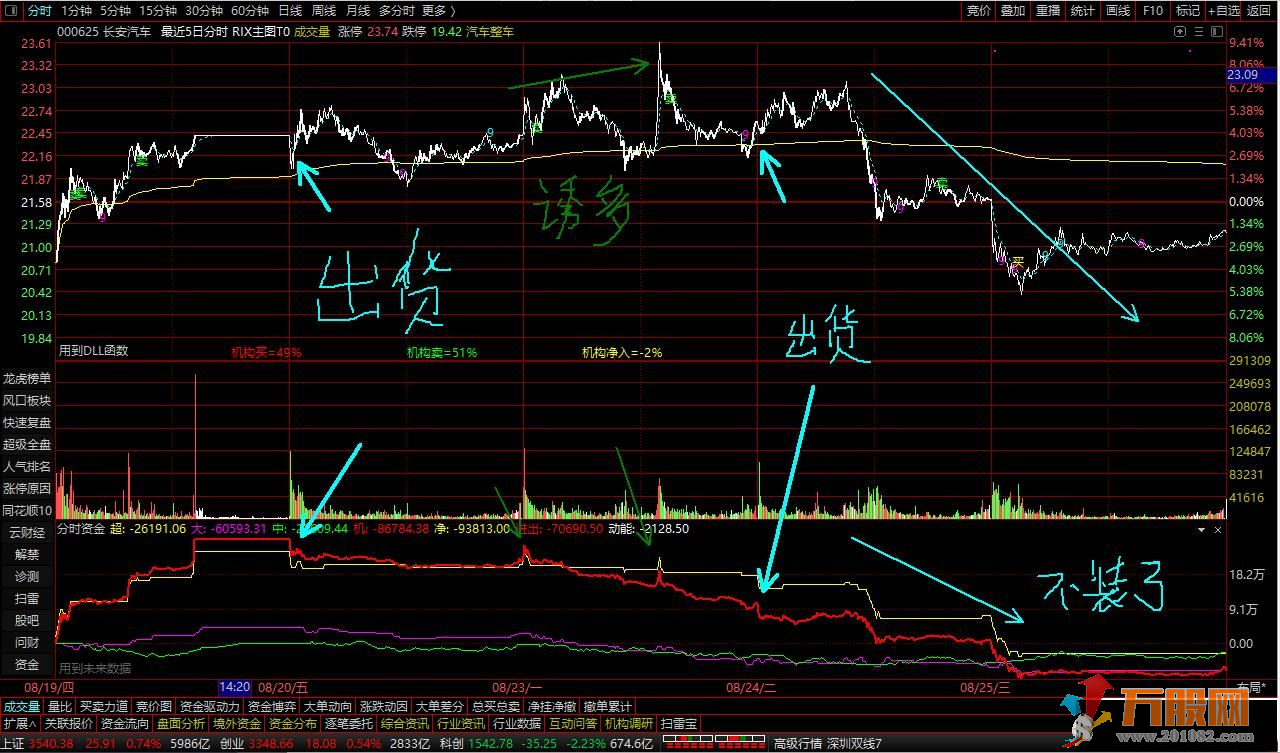The width and height of the screenshot is (1280, 753).
Task: Open the 境外资金 tab
Action: pos(237,724)
